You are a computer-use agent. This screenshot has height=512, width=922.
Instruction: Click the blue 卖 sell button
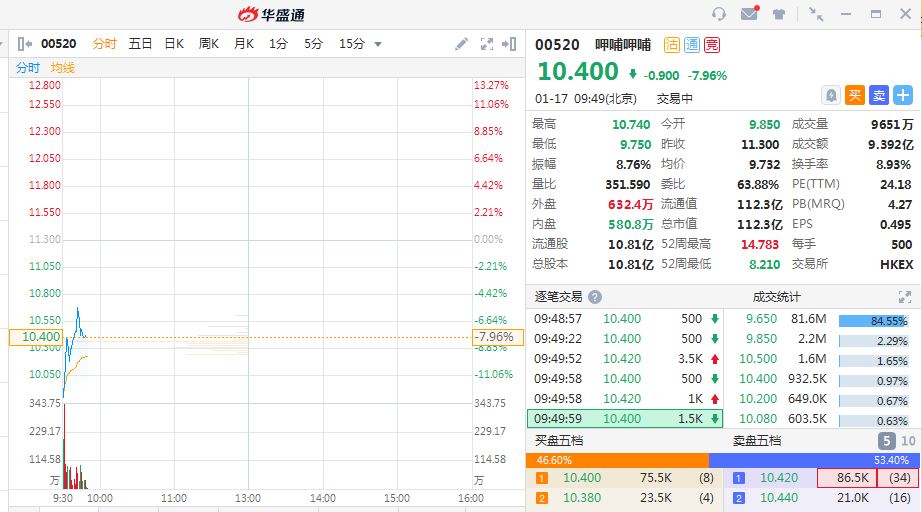(879, 95)
